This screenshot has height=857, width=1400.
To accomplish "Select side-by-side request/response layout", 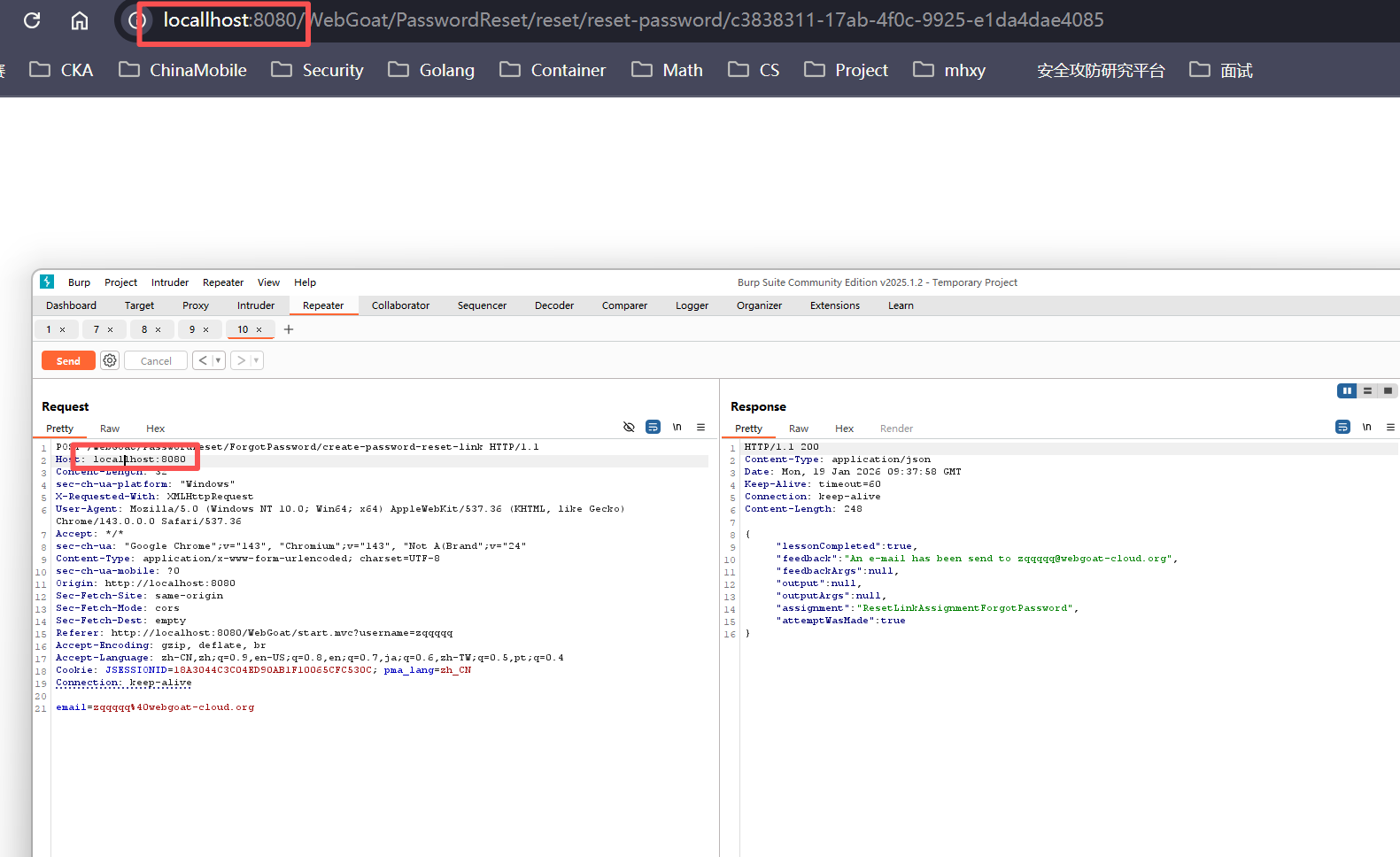I will coord(1346,390).
